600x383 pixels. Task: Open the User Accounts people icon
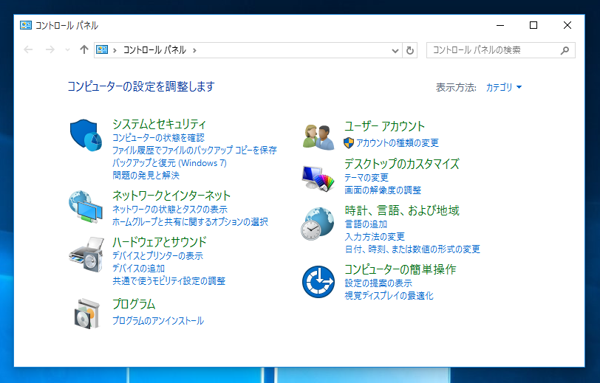[x=318, y=137]
